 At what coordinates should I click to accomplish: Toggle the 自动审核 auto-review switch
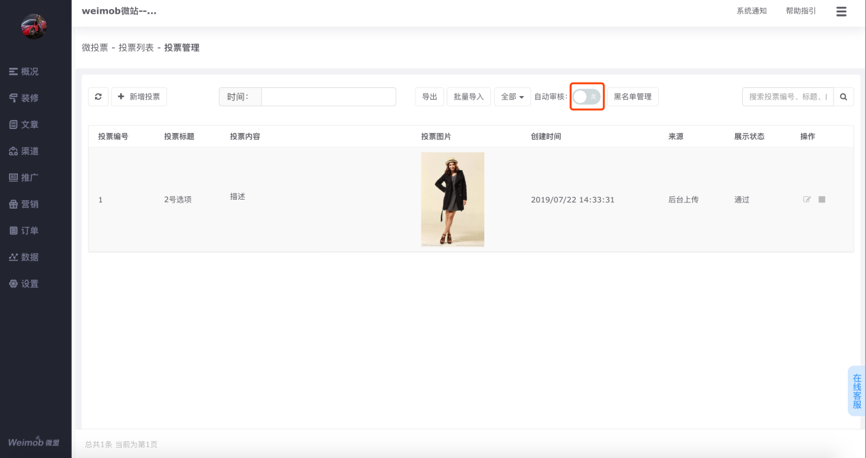pos(587,97)
